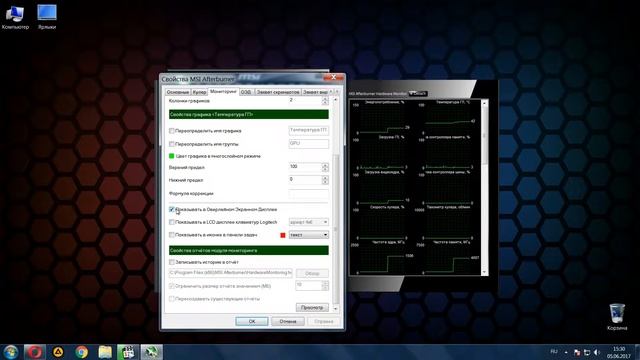Open the film clapperboard taskbar icon
640x360 pixels.
128,352
